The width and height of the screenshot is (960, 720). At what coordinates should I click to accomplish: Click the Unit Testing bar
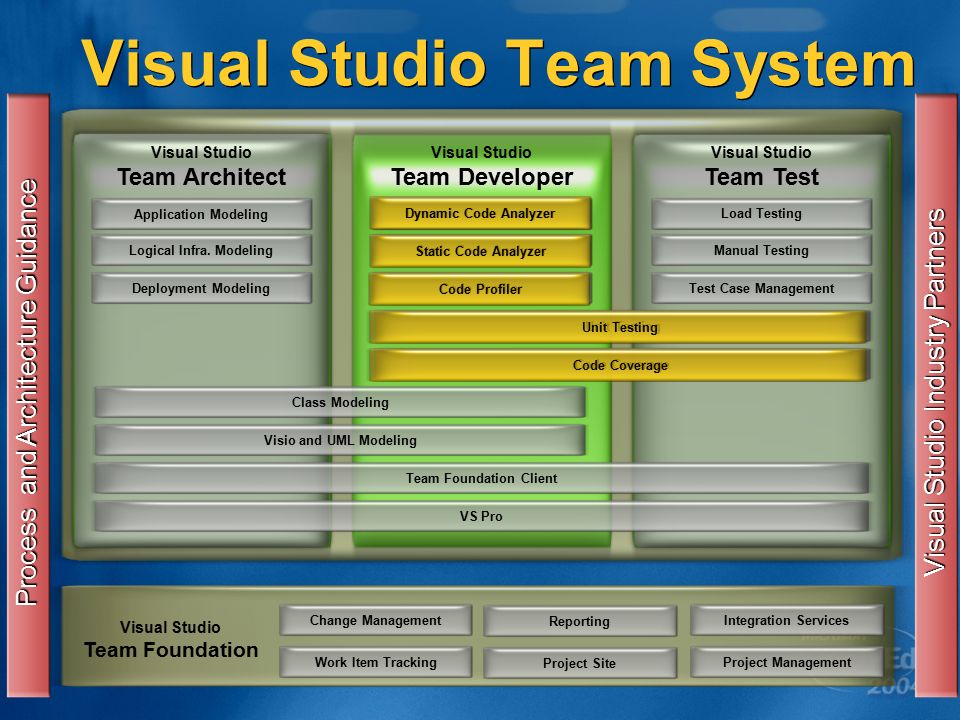pos(620,328)
